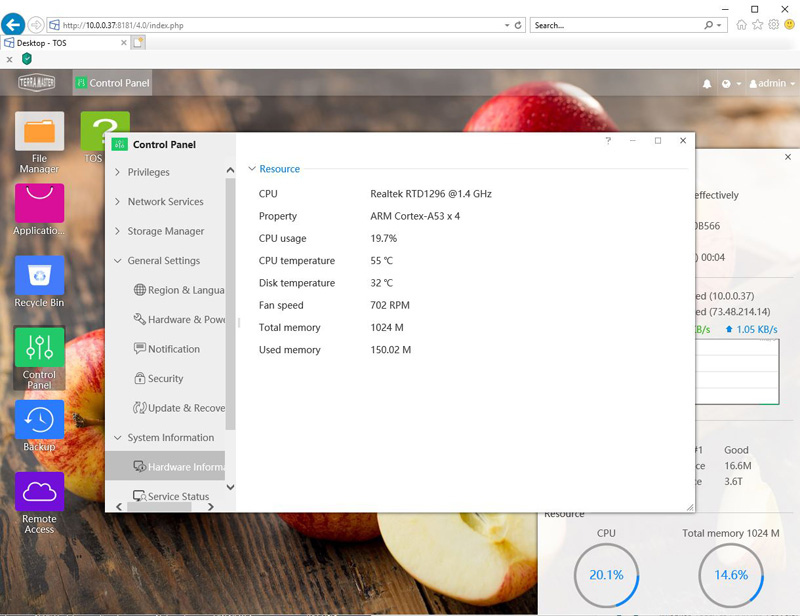Expand the Storage Manager section
This screenshot has height=616, width=800.
165,232
